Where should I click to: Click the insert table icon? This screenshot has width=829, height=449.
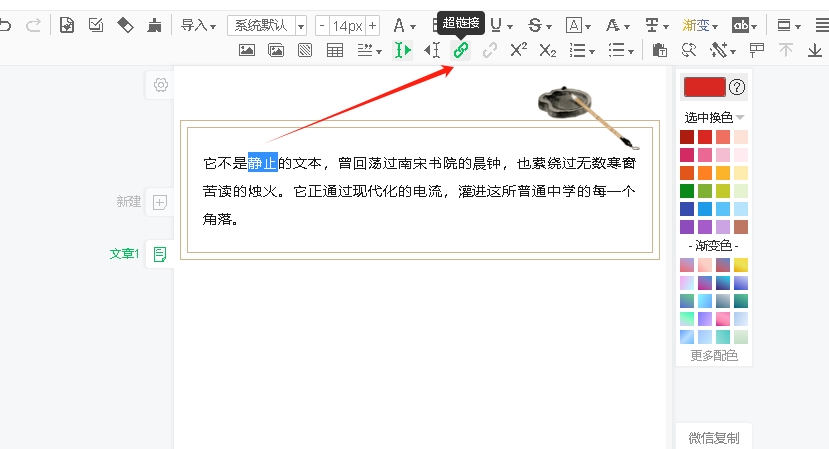point(335,50)
